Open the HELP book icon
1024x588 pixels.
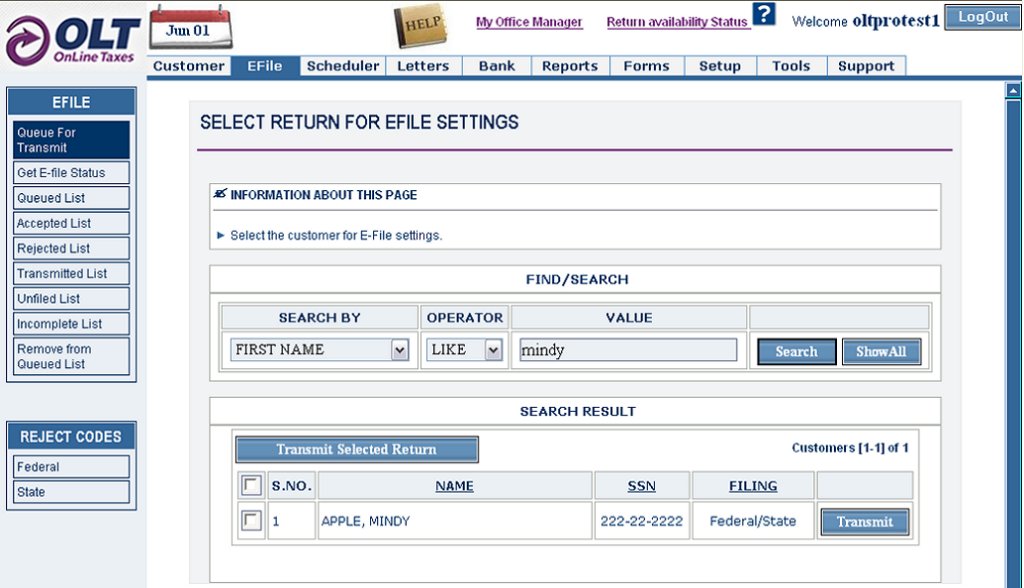coord(421,26)
